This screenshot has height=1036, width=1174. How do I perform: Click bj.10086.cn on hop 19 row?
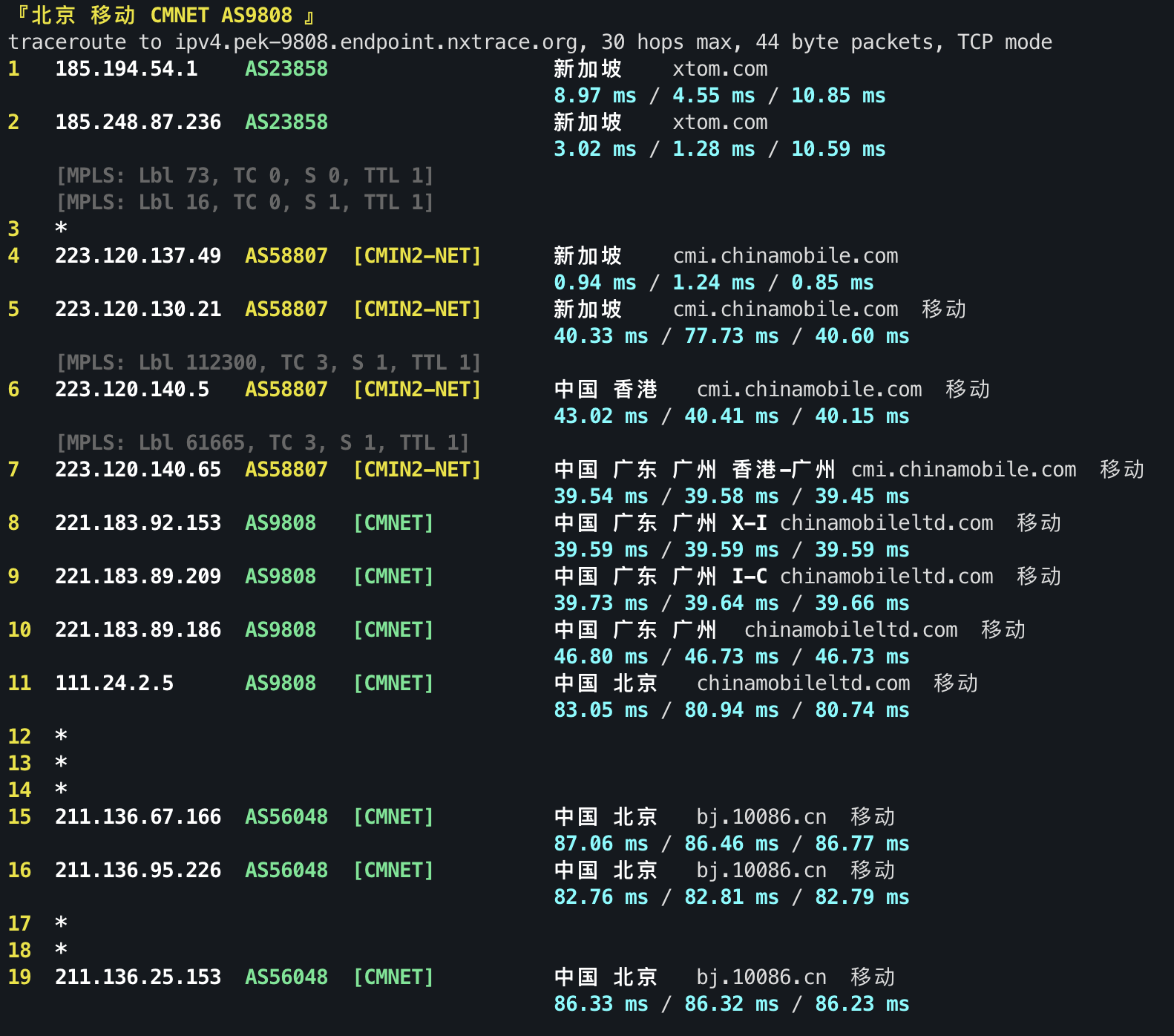coord(761,977)
